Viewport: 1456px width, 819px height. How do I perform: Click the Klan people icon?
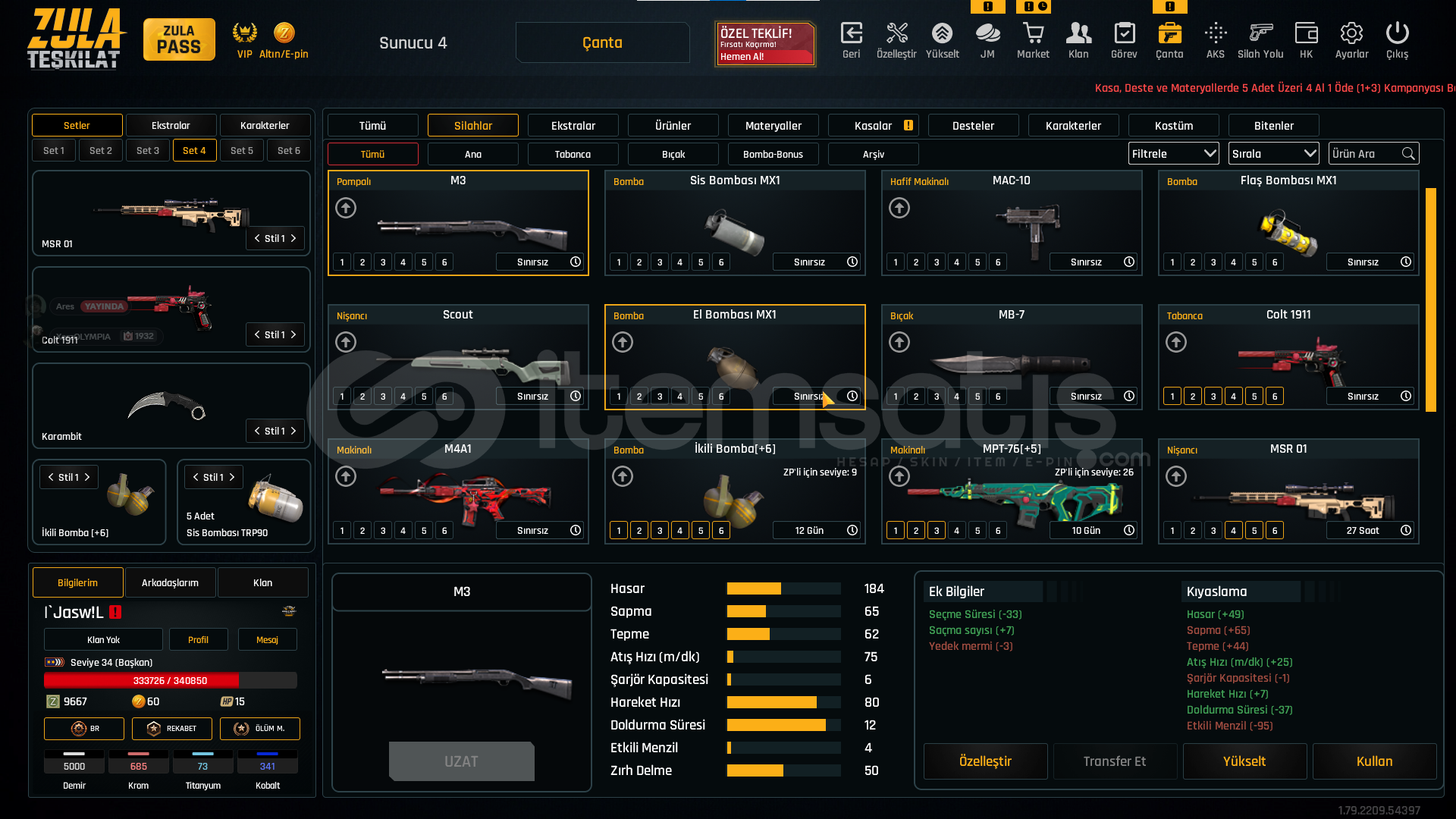[x=1078, y=34]
